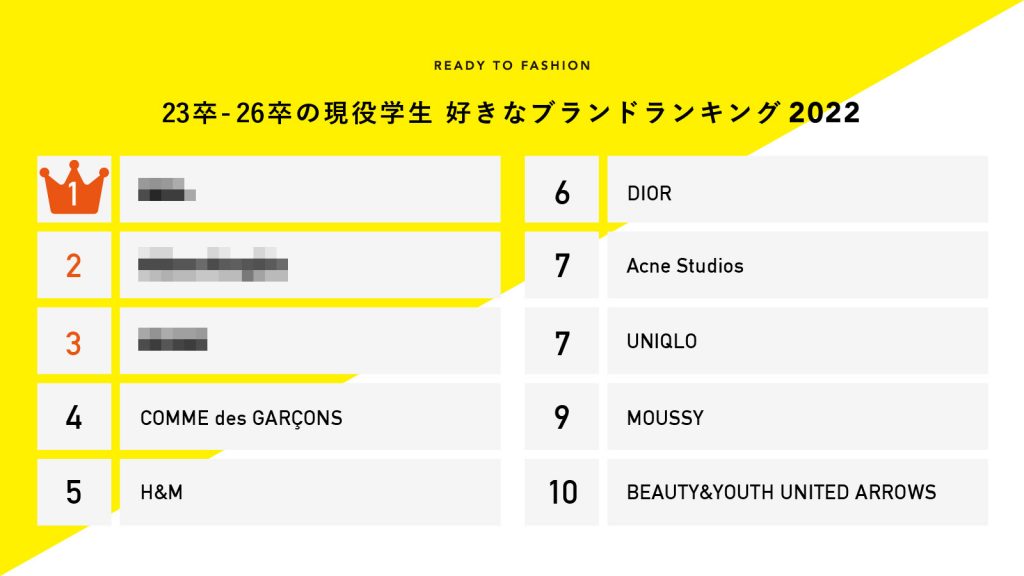The height and width of the screenshot is (576, 1024).
Task: Click the number 10 rank tile
Action: (x=562, y=492)
